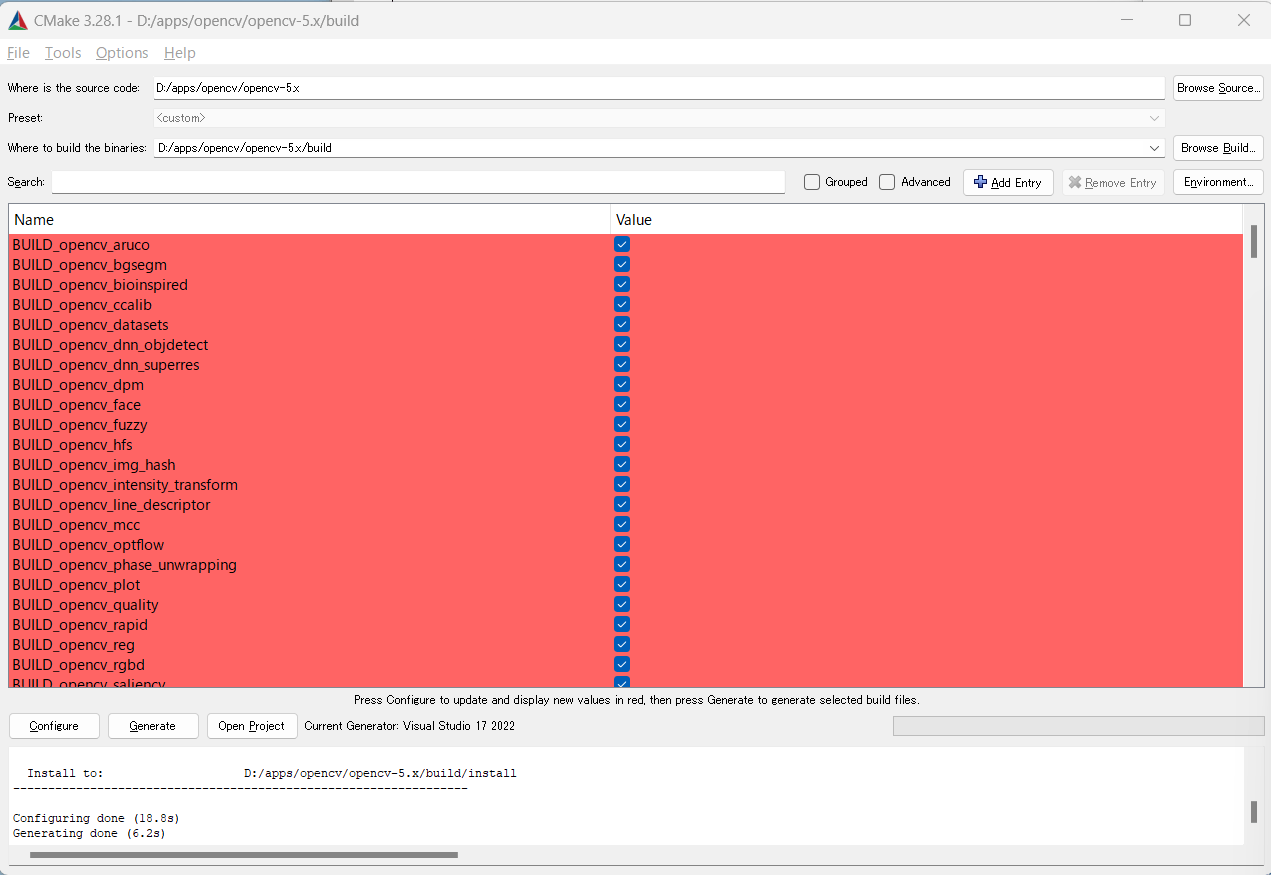
Task: Click Add Entry button
Action: [x=1008, y=182]
